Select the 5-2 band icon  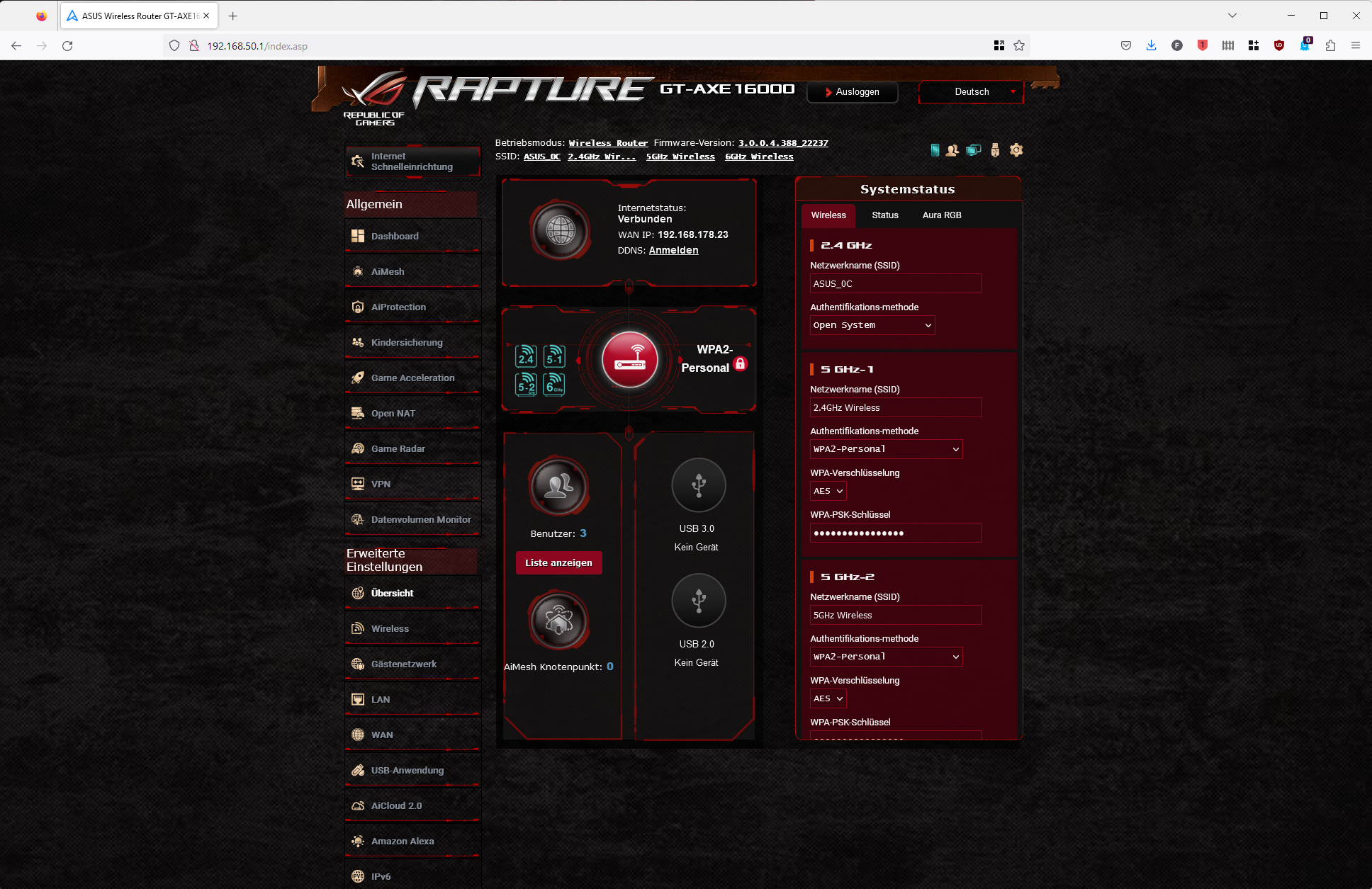[x=526, y=385]
